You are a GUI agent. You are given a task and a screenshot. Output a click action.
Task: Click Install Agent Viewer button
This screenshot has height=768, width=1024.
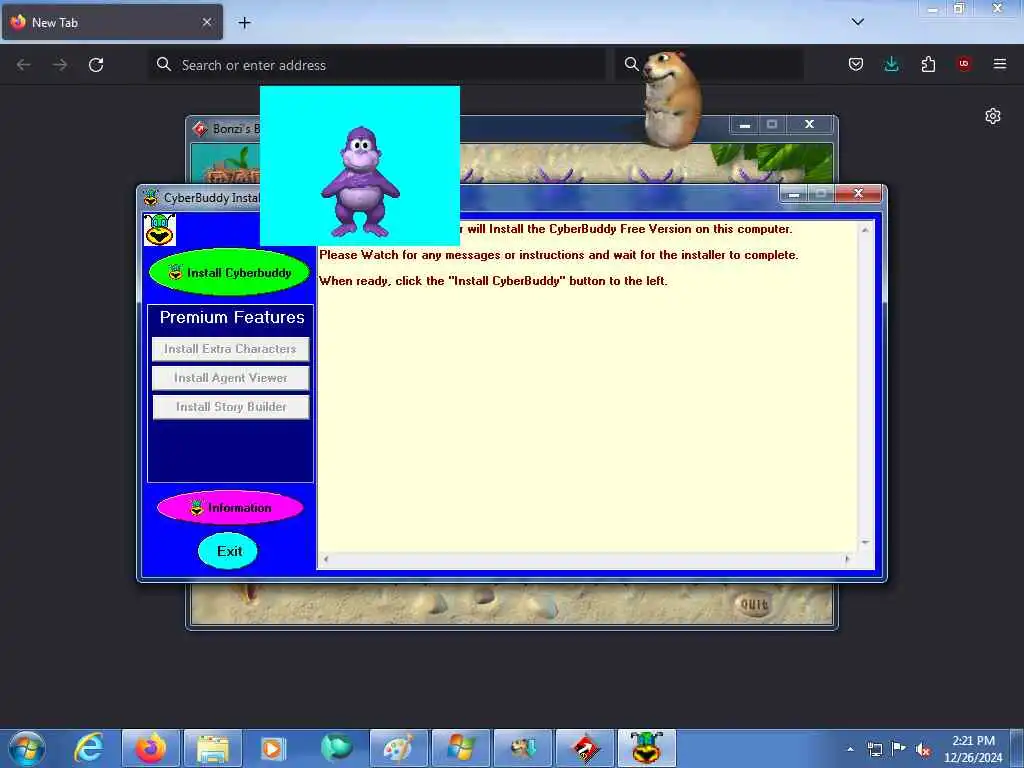(230, 377)
